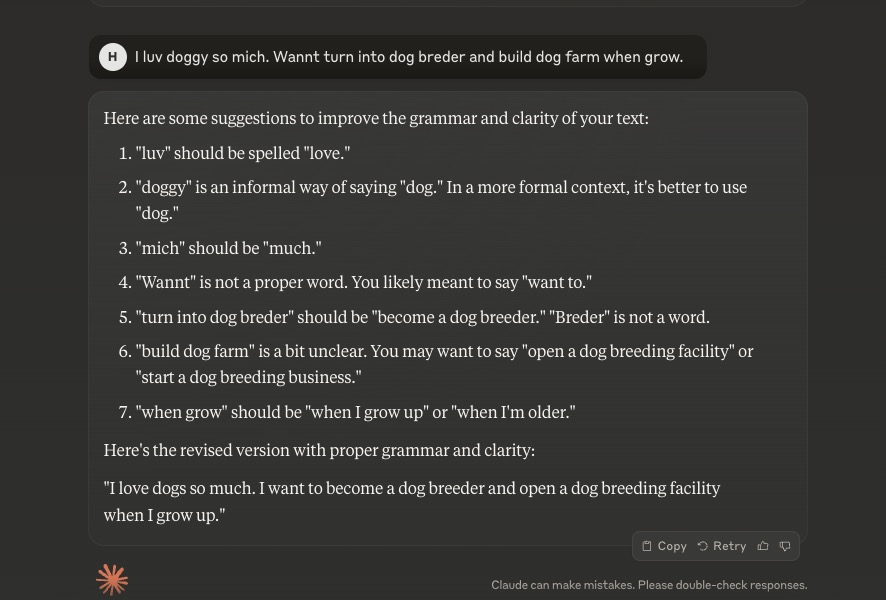886x600 pixels.
Task: Click the 'Claude can make mistakes' disclaimer
Action: pyautogui.click(x=649, y=585)
